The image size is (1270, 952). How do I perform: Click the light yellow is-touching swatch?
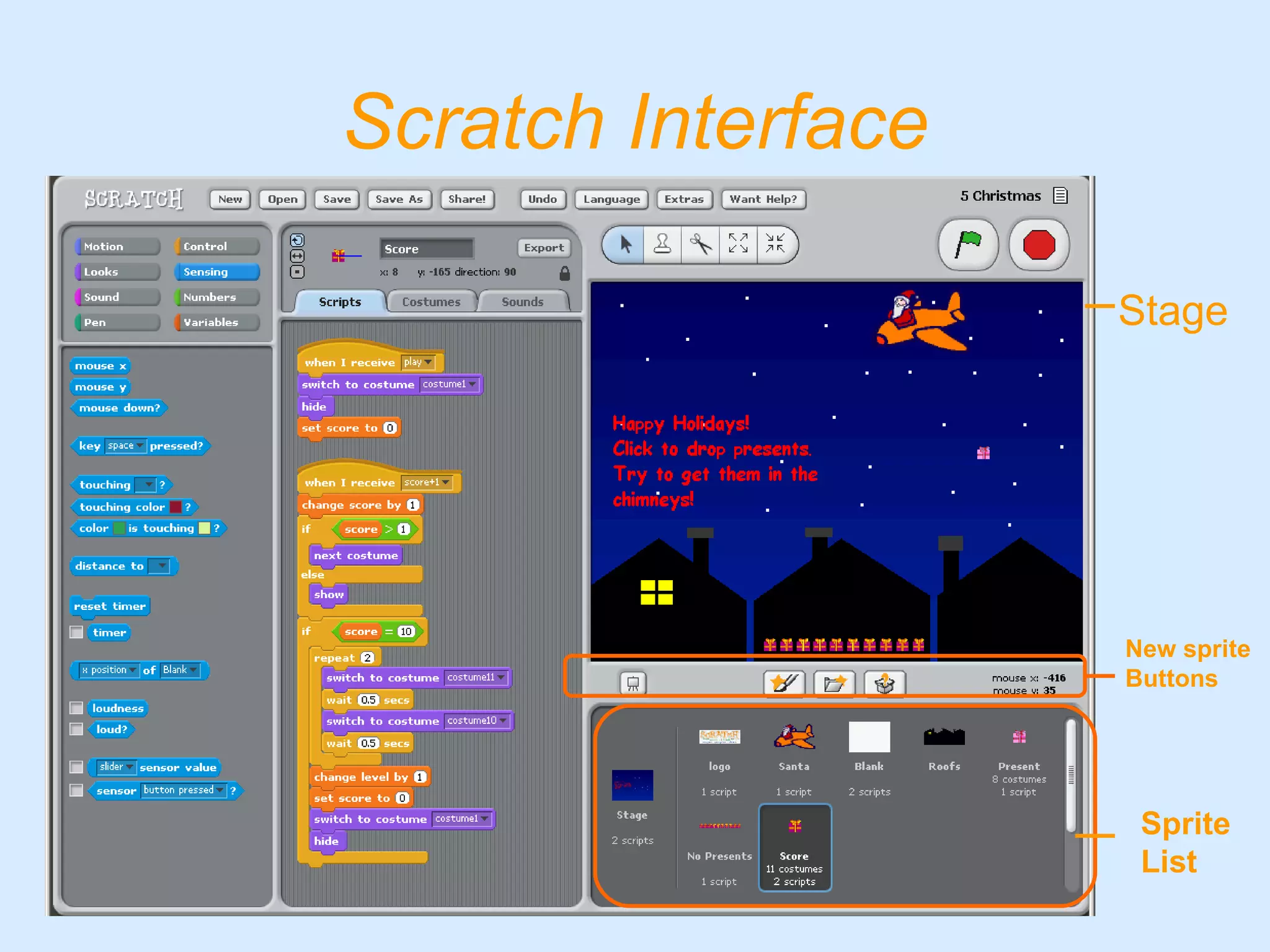pos(203,528)
